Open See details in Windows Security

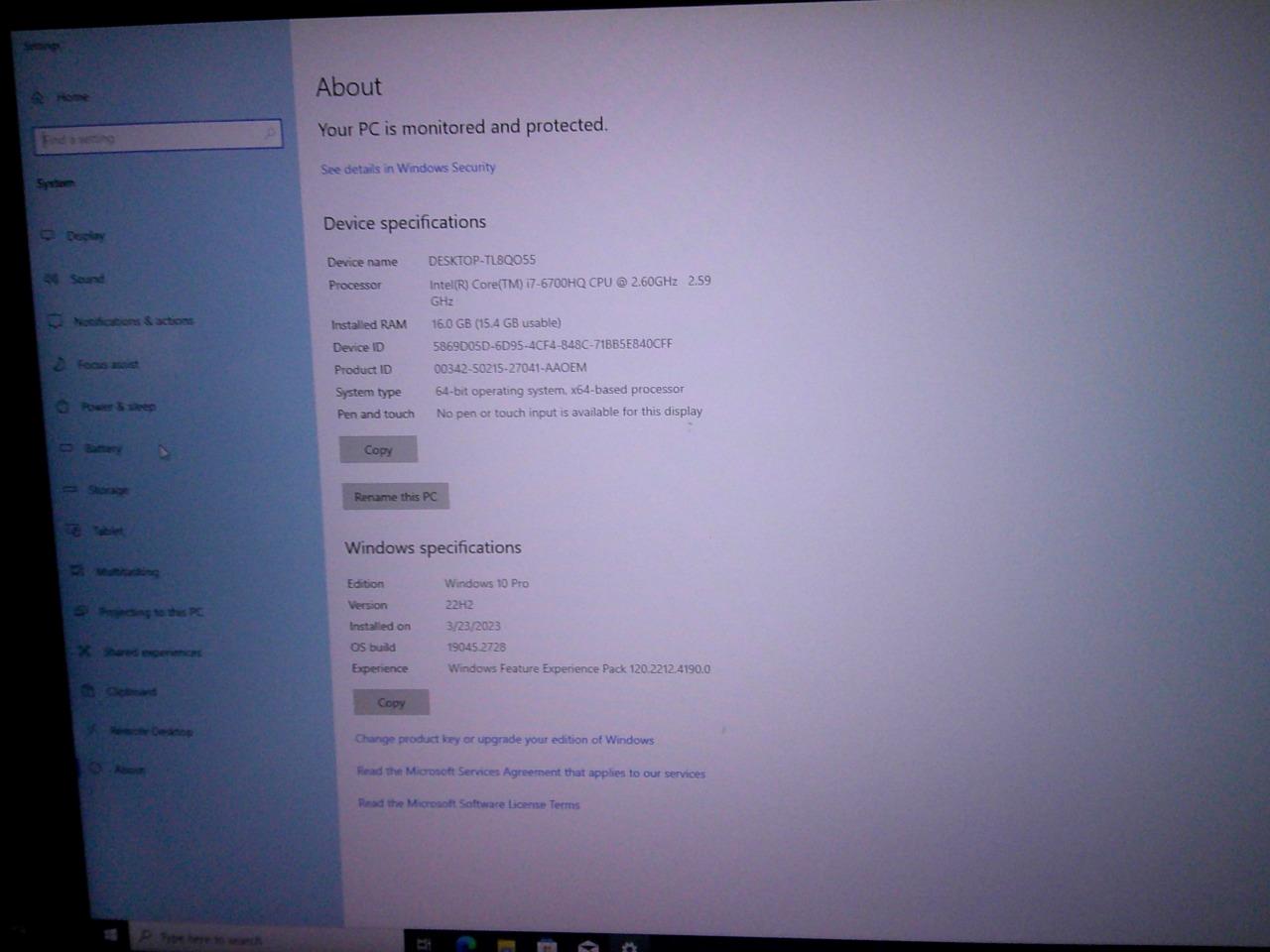pyautogui.click(x=408, y=169)
